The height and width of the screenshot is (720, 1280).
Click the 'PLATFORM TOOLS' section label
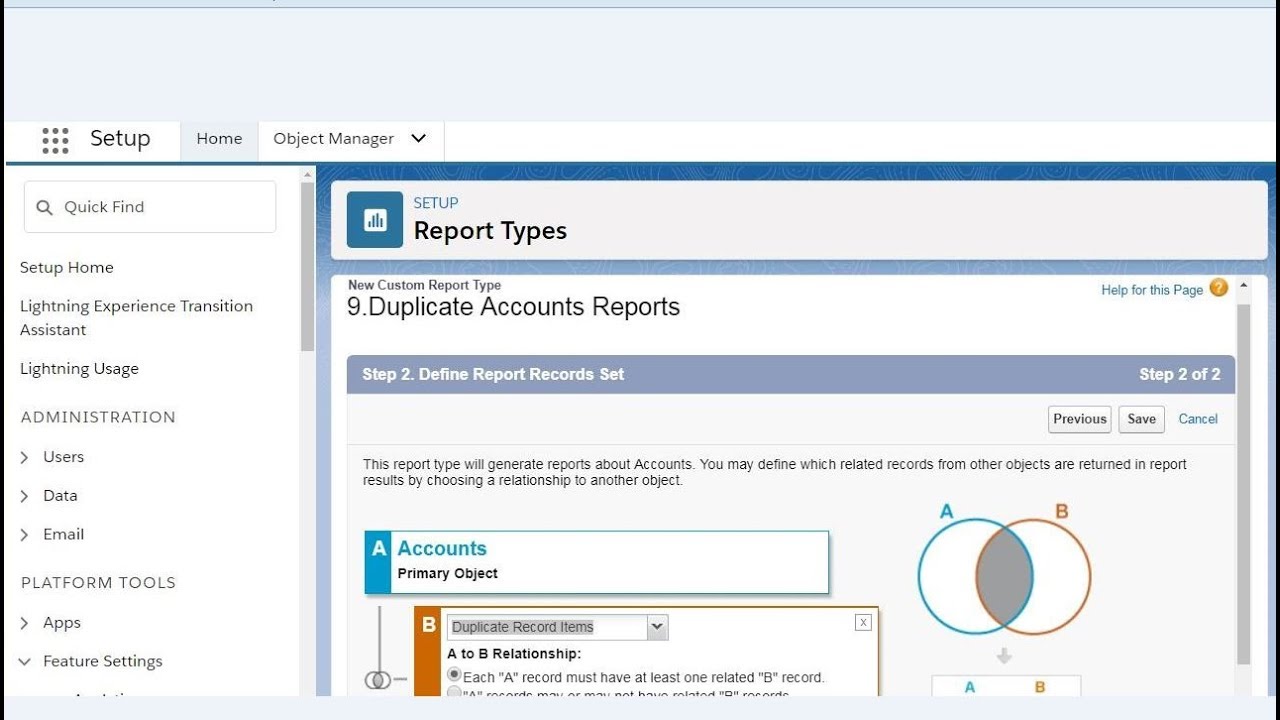98,583
